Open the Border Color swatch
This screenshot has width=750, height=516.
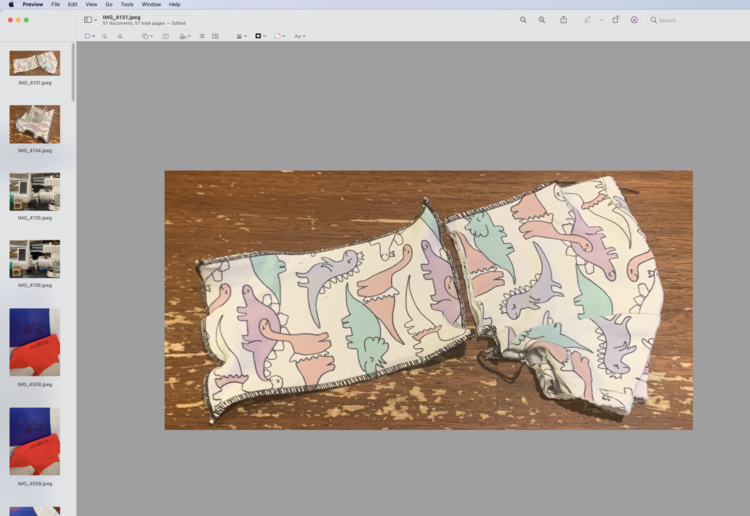pyautogui.click(x=260, y=36)
